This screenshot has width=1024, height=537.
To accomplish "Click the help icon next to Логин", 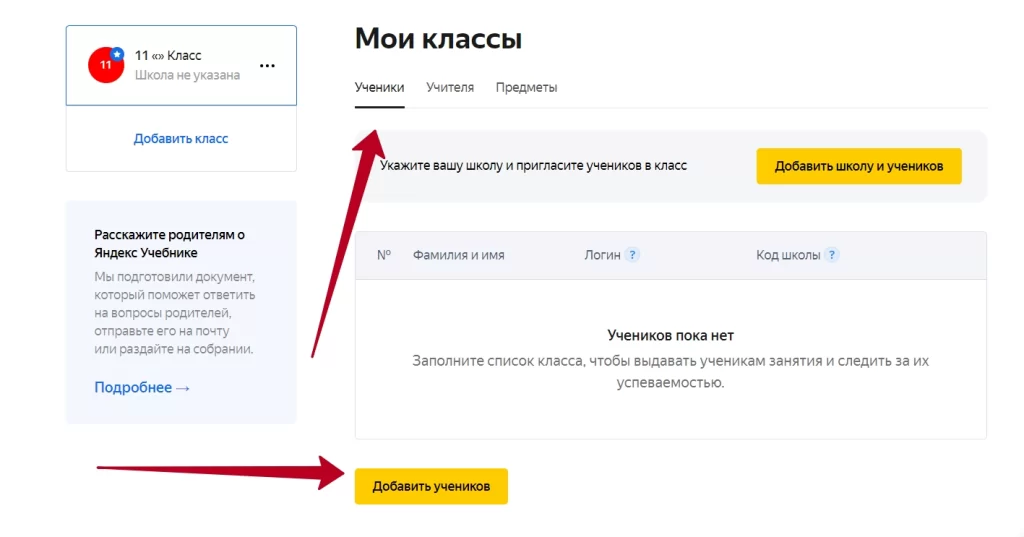I will coord(632,255).
